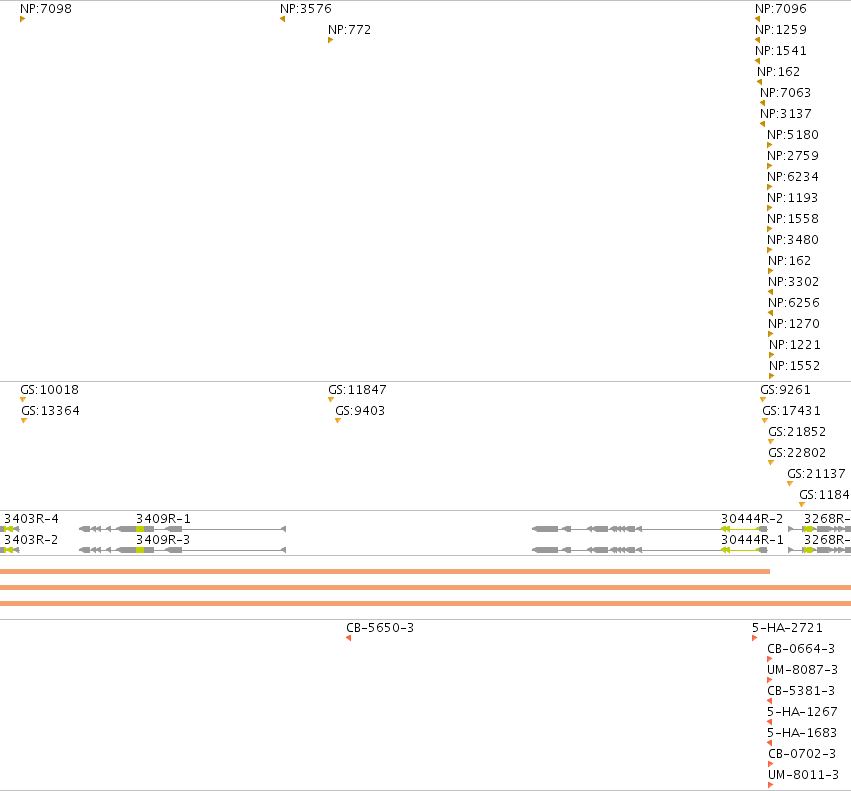Select the 3403R-2 transcript
The image size is (851, 791).
(x=10, y=550)
